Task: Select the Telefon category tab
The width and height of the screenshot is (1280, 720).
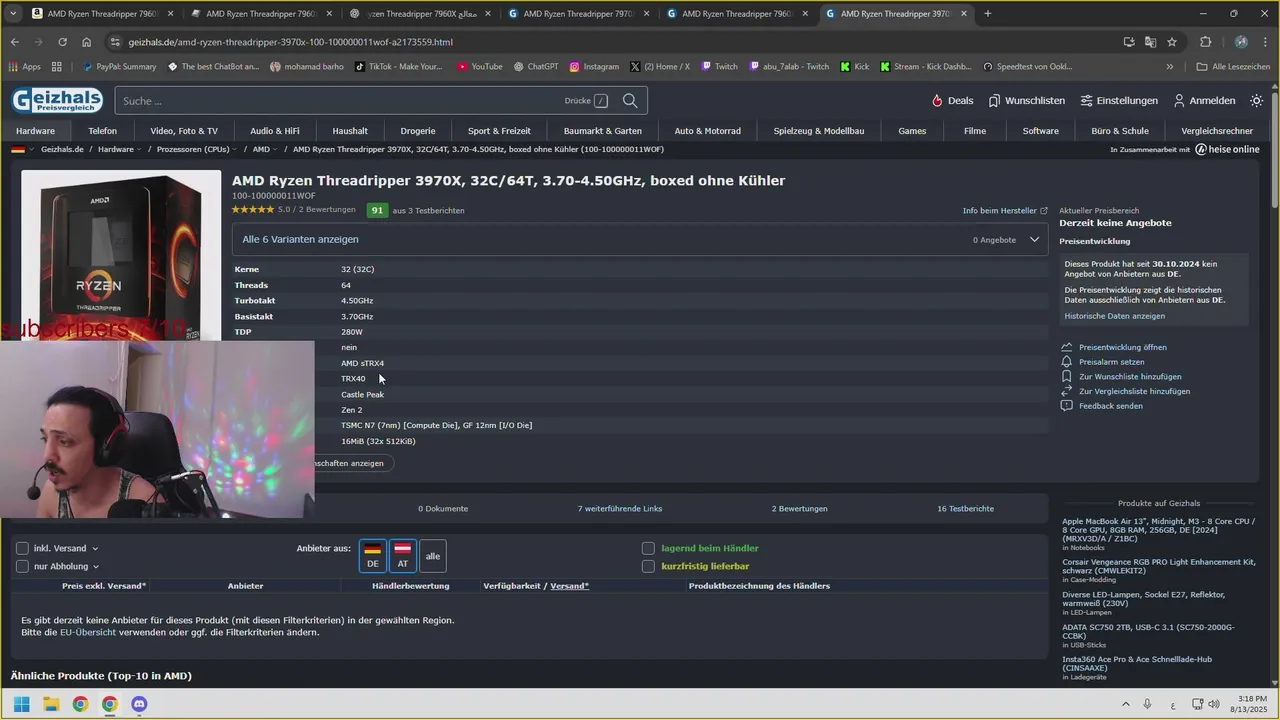Action: tap(102, 131)
